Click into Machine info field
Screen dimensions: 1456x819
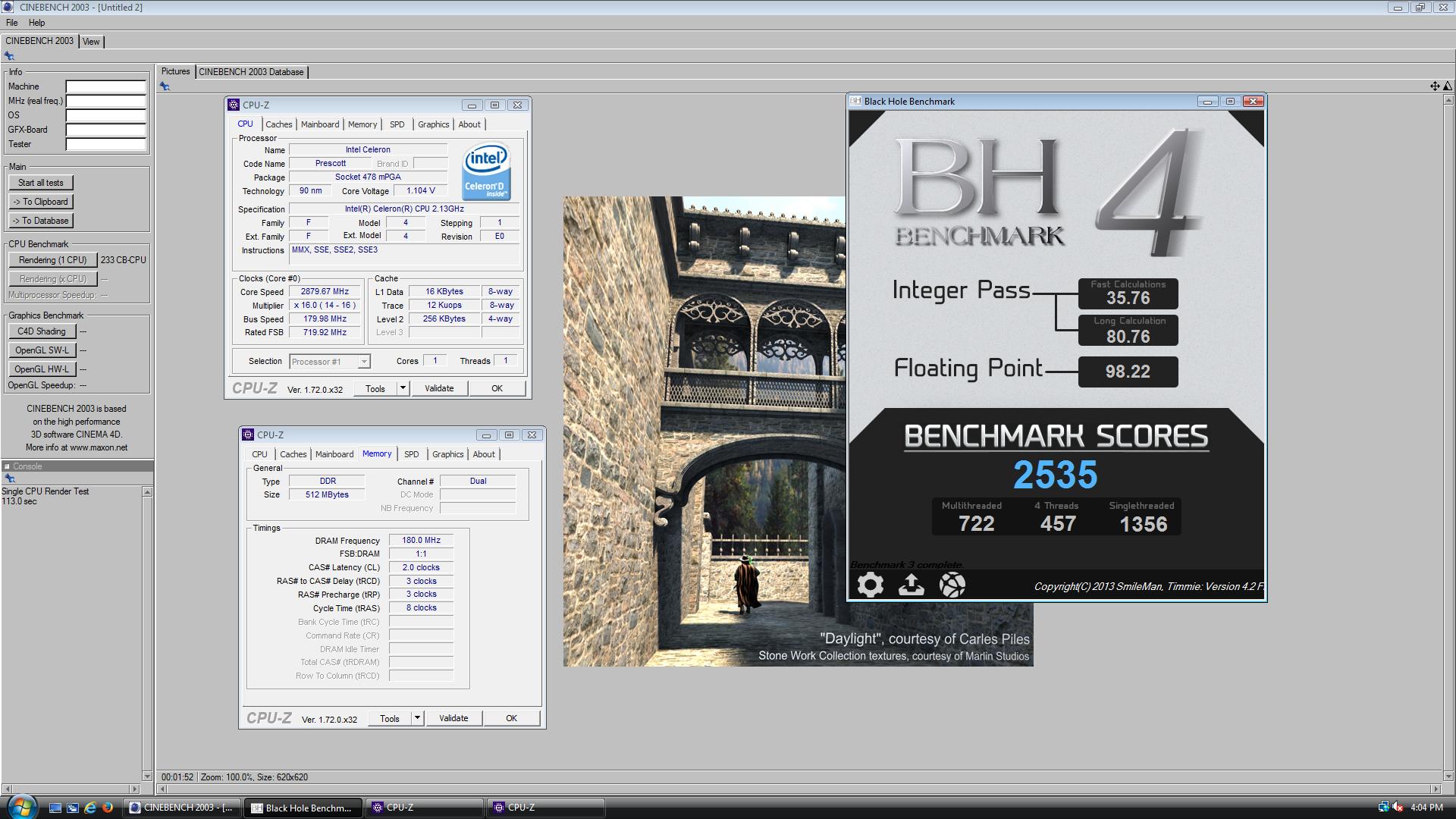click(105, 86)
